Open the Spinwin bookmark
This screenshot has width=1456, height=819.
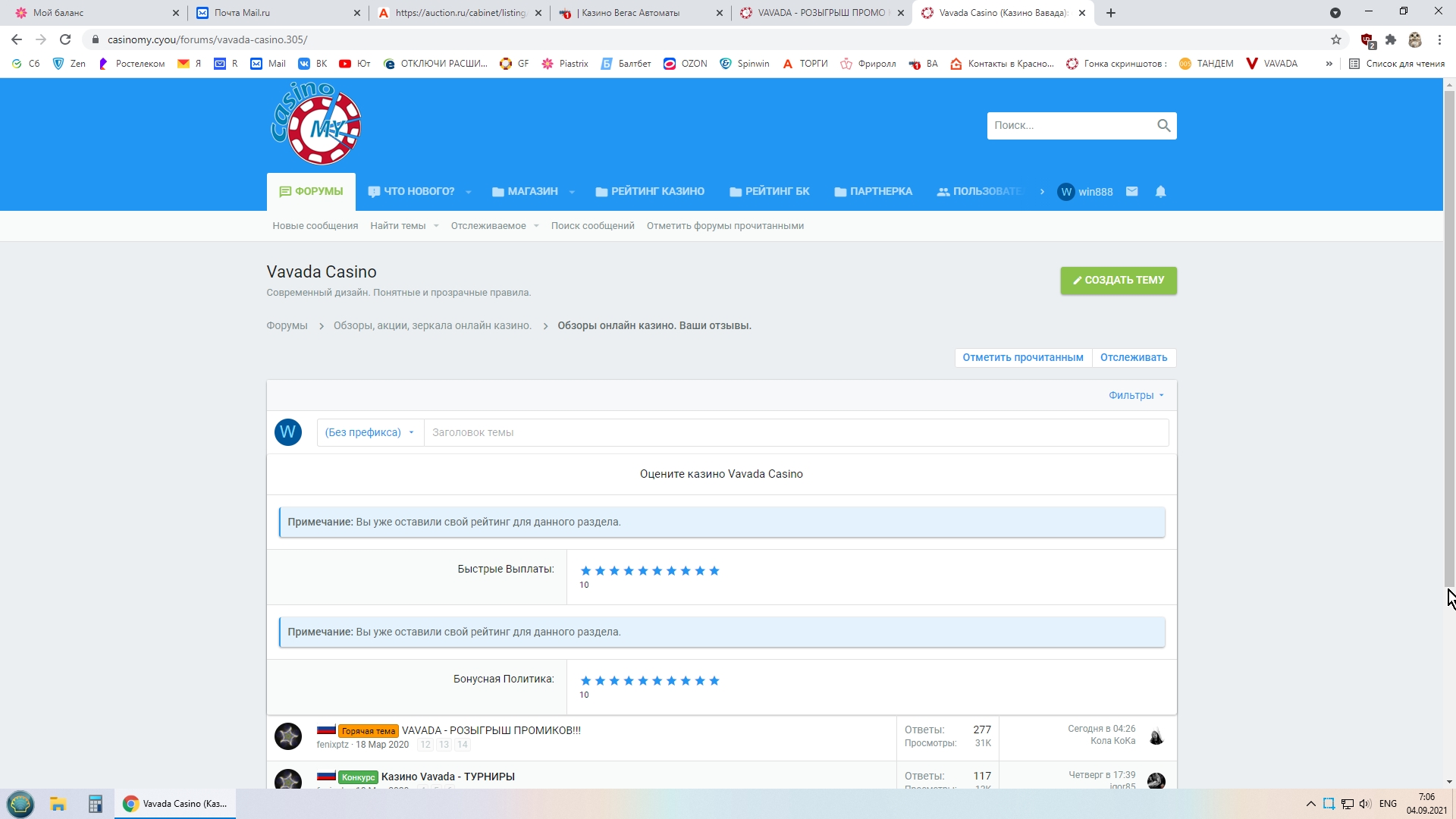tap(744, 64)
